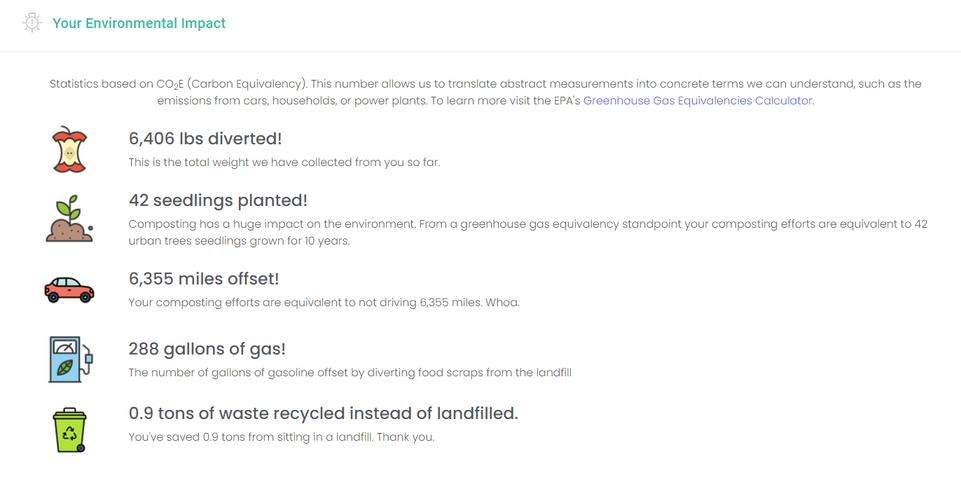Screen dimensions: 961x480
Task: Click the gas pump icon
Action: pyautogui.click(x=69, y=359)
